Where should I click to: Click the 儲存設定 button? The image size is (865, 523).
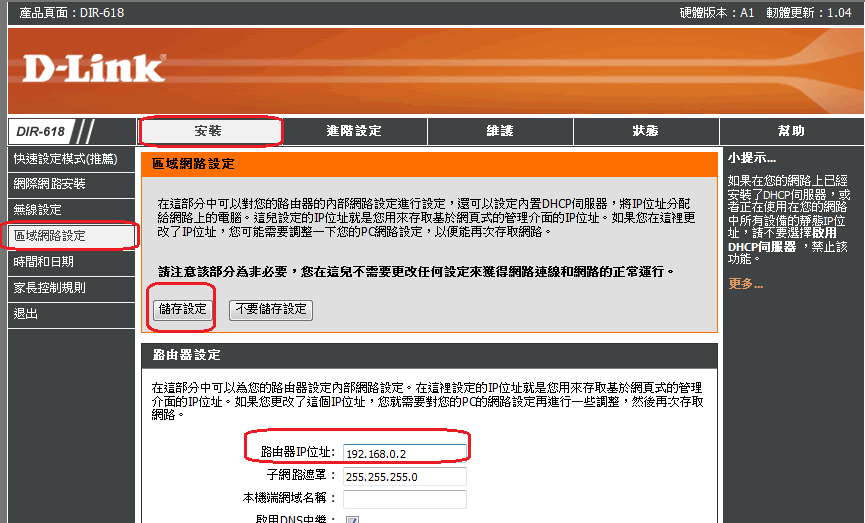click(182, 309)
